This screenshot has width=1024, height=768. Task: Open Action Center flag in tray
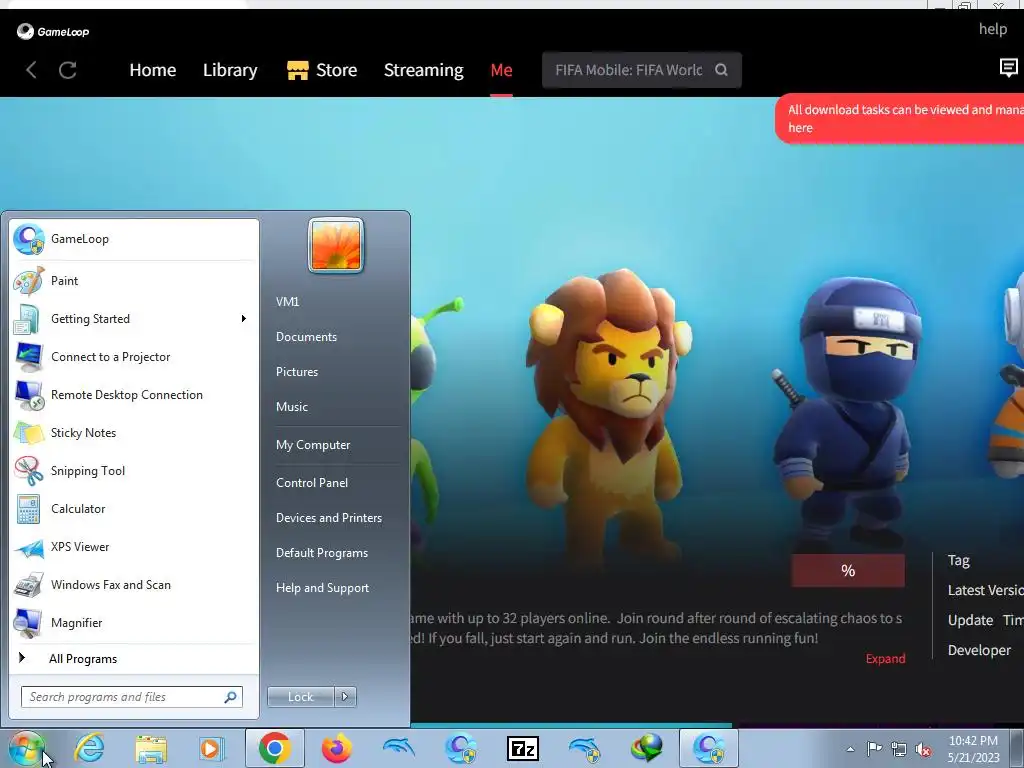[x=874, y=749]
